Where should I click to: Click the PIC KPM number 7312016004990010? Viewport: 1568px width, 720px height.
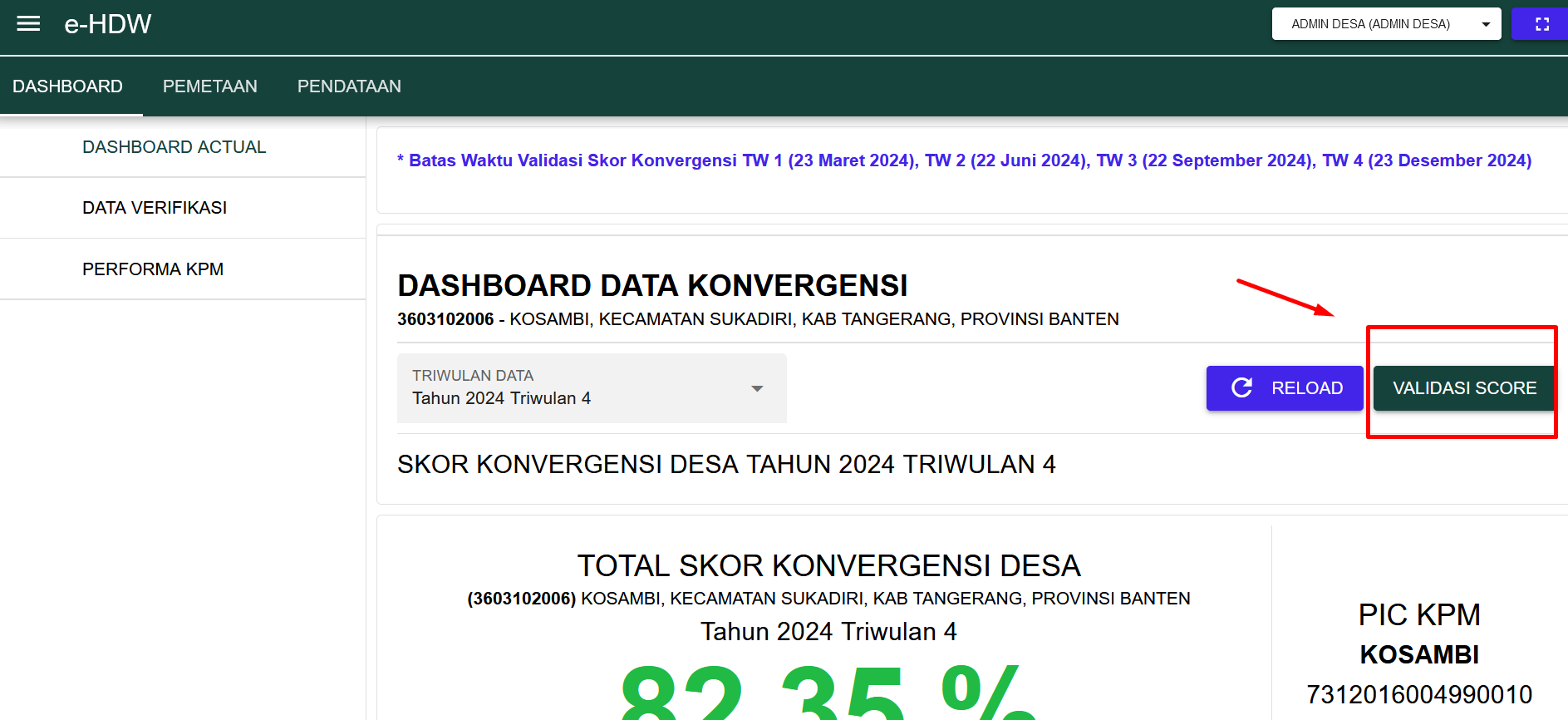[1418, 694]
